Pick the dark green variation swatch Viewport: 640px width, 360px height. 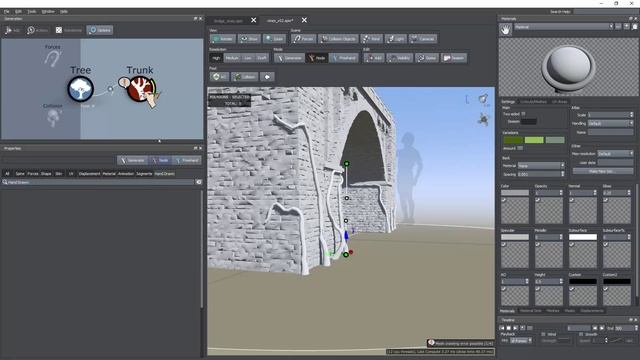513,140
